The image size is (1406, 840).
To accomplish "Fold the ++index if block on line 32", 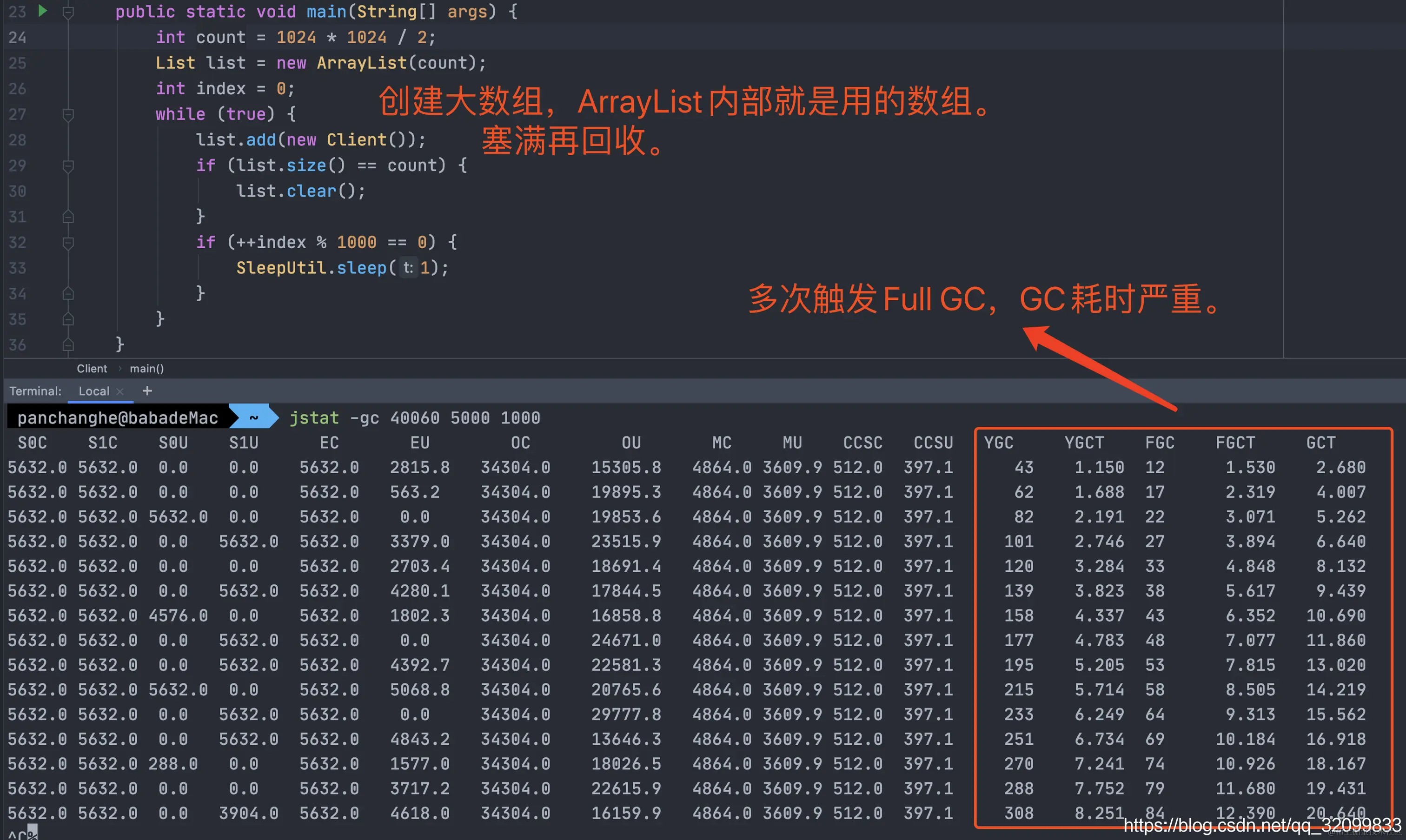I will tap(68, 243).
